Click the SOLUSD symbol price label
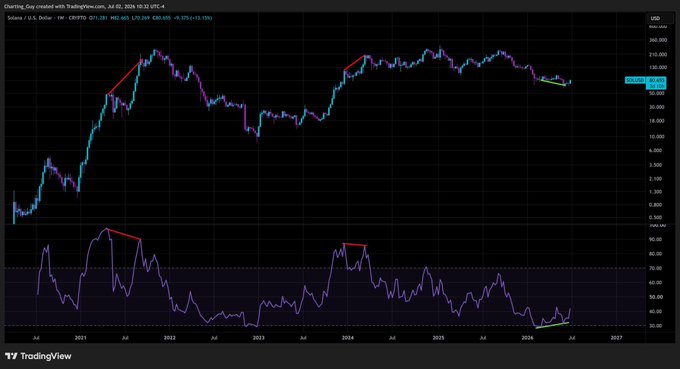 pos(634,80)
